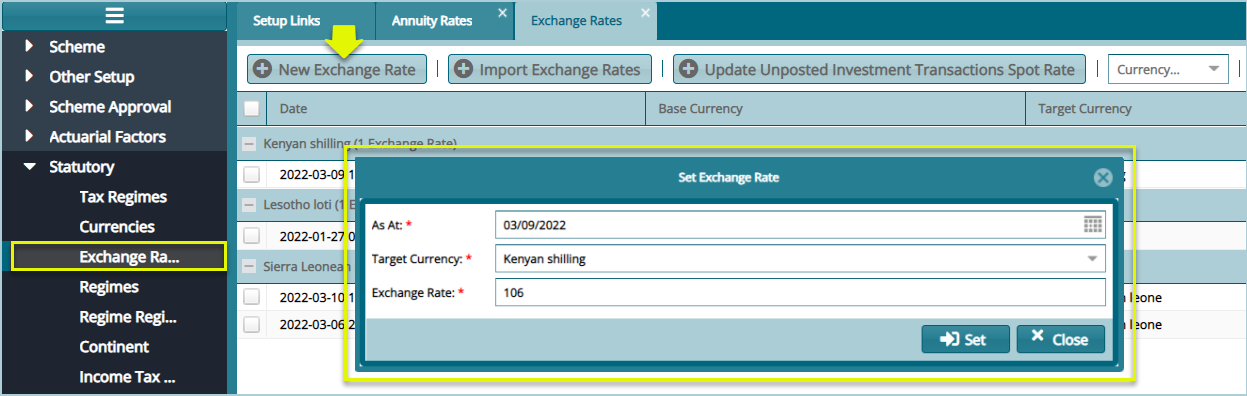This screenshot has height=396, width=1247.
Task: Collapse the Sierra Leonean group
Action: point(249,267)
